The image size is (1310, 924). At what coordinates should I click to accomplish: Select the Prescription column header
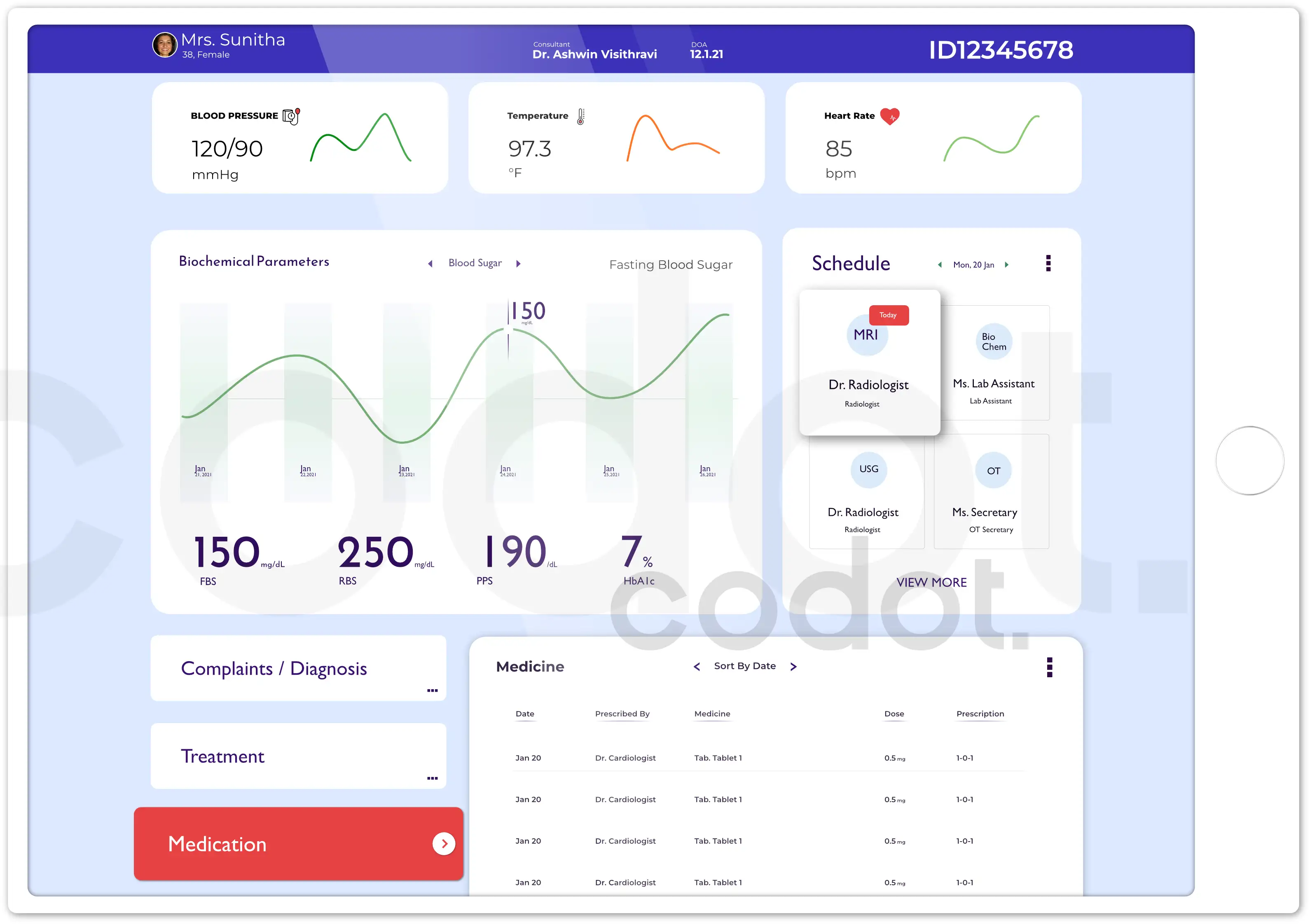(980, 713)
